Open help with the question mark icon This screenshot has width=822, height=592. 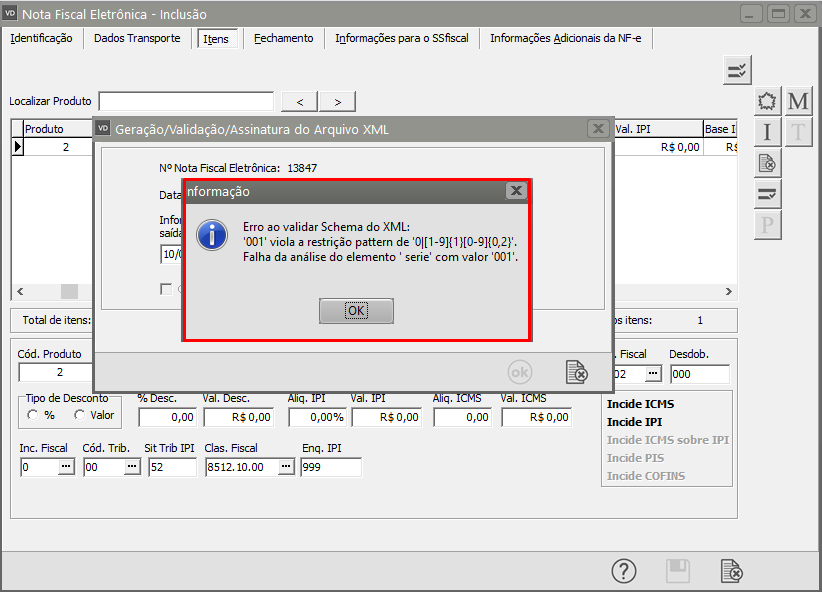(x=624, y=570)
